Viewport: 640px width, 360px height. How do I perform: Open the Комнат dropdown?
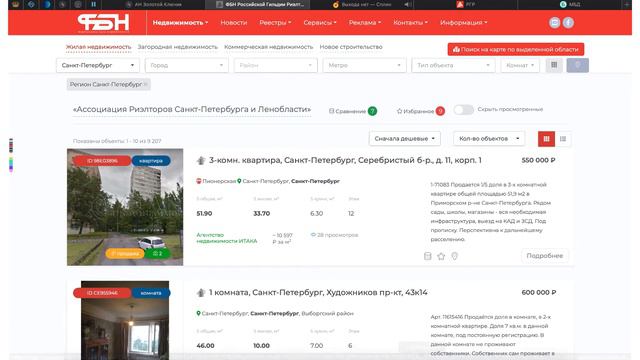coord(520,65)
